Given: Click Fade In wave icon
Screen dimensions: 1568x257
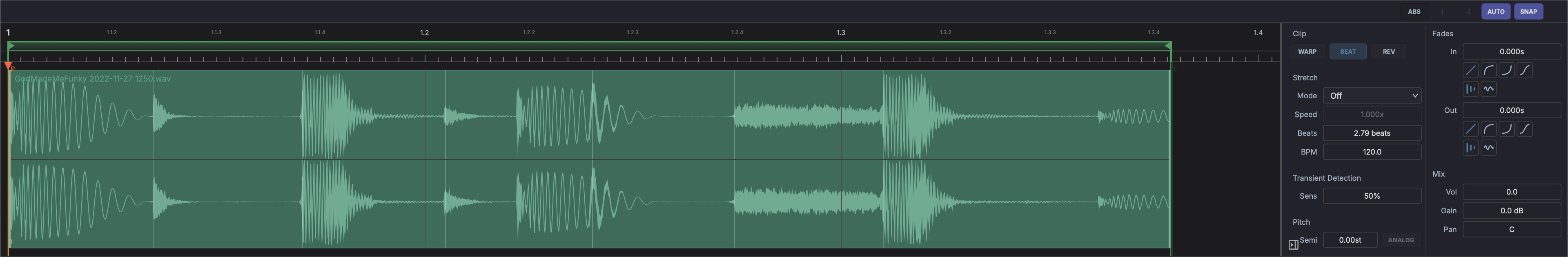Looking at the screenshot, I should [1489, 89].
